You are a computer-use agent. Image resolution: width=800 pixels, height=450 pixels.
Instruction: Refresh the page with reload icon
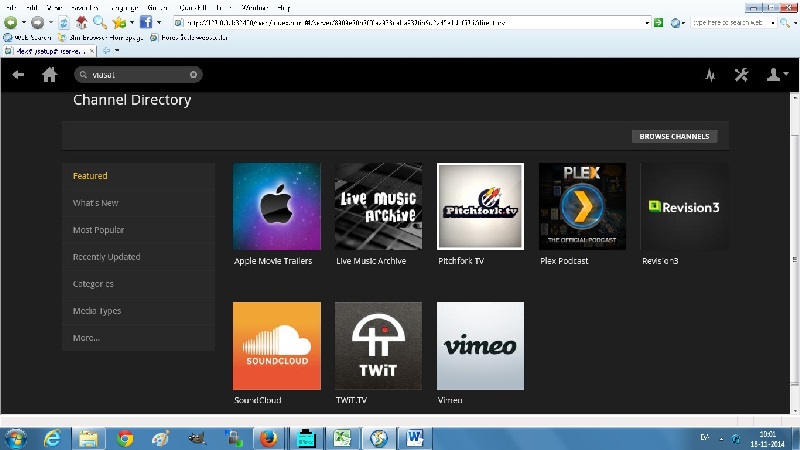click(64, 22)
